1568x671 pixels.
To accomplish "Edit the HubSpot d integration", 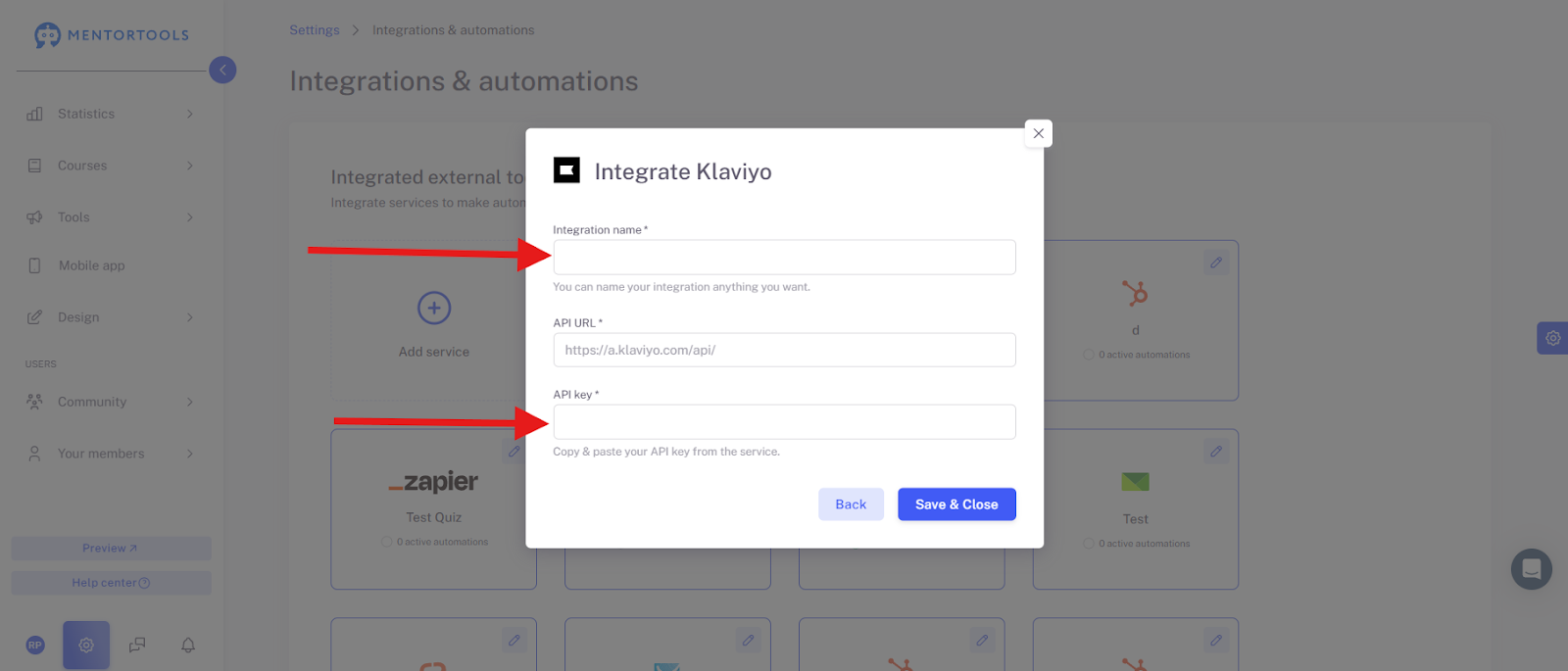I will click(1216, 263).
